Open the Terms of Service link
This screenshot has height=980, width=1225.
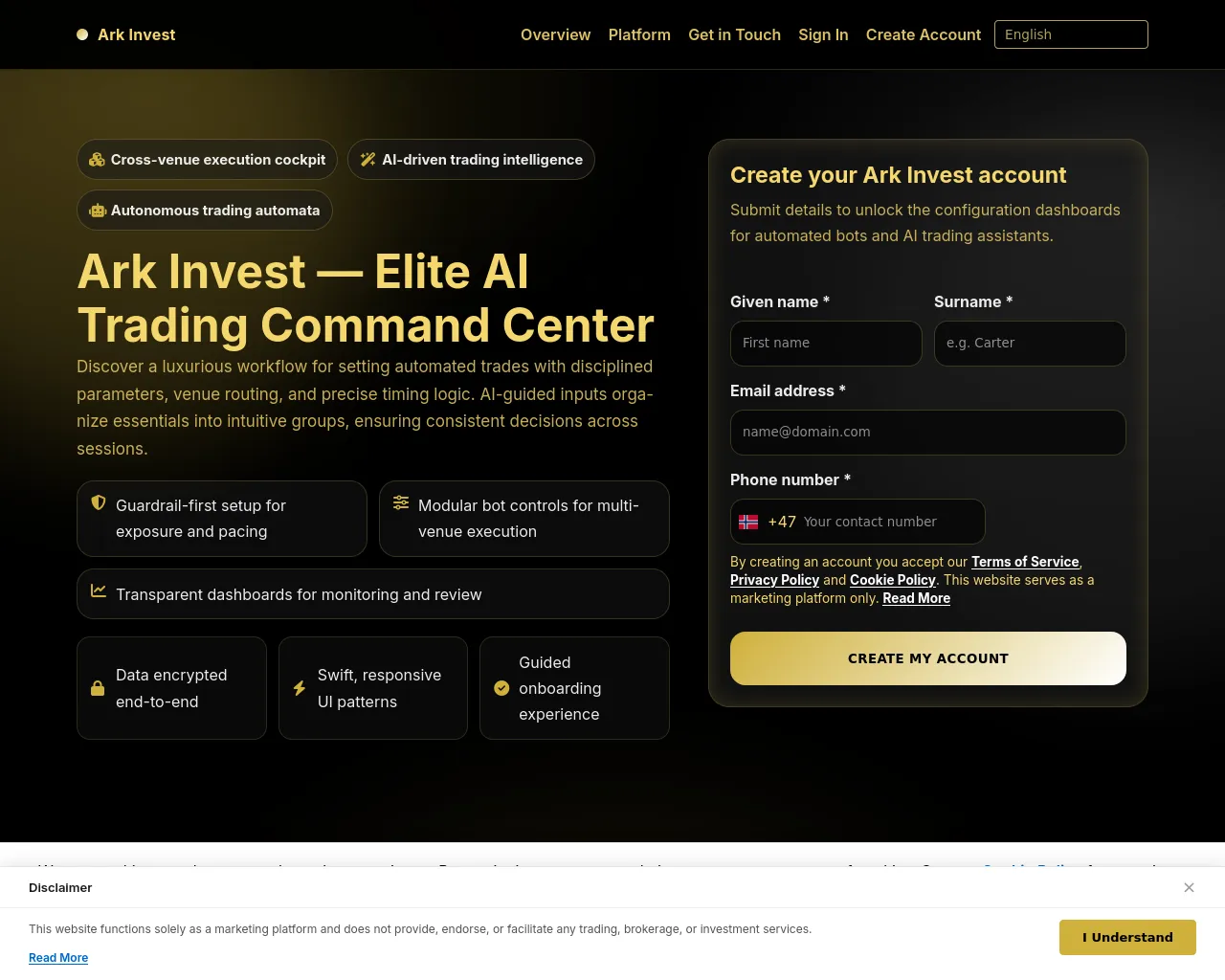point(1025,562)
